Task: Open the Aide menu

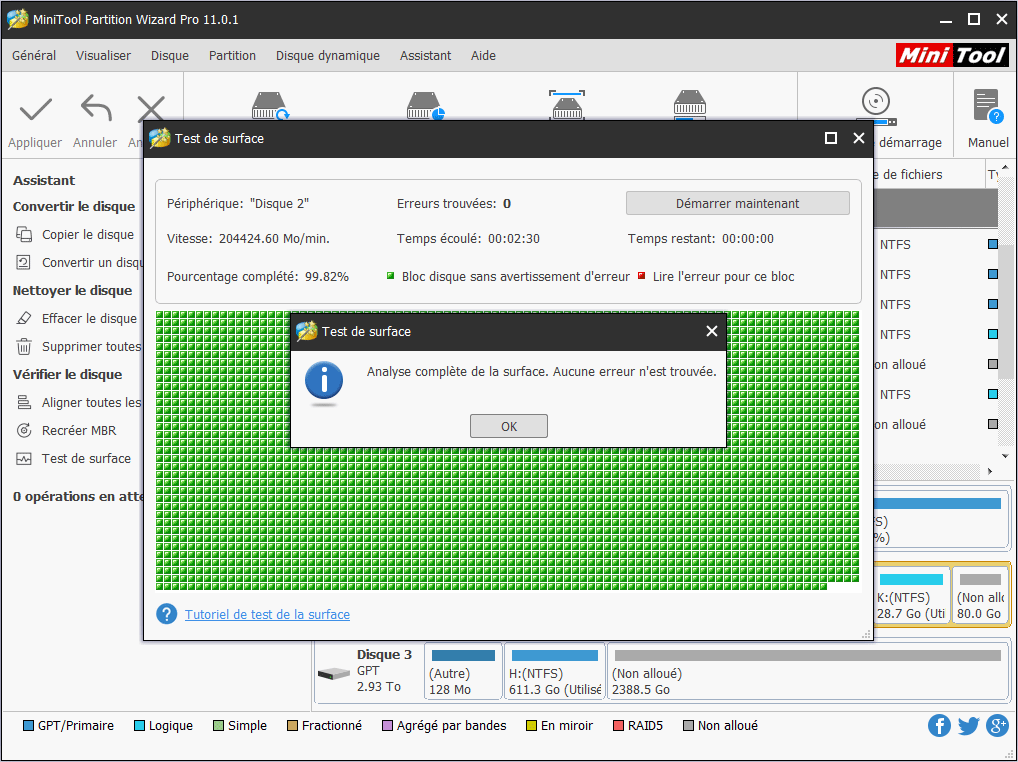Action: (x=483, y=56)
